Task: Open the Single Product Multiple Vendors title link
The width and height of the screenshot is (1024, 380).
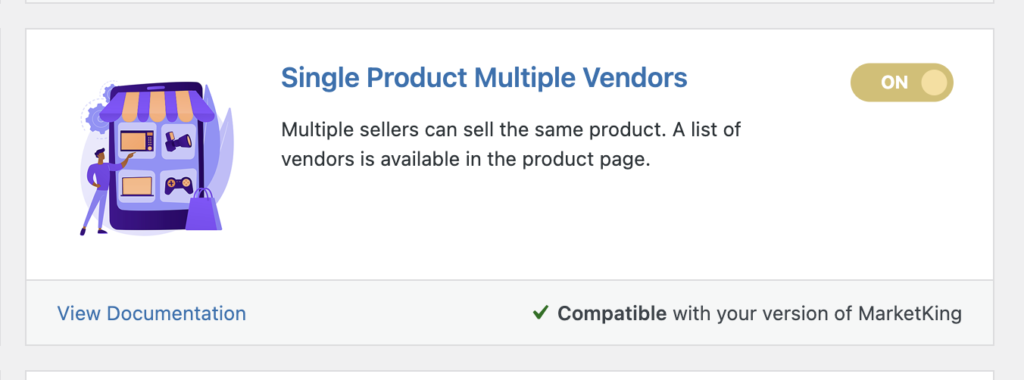Action: (x=484, y=78)
